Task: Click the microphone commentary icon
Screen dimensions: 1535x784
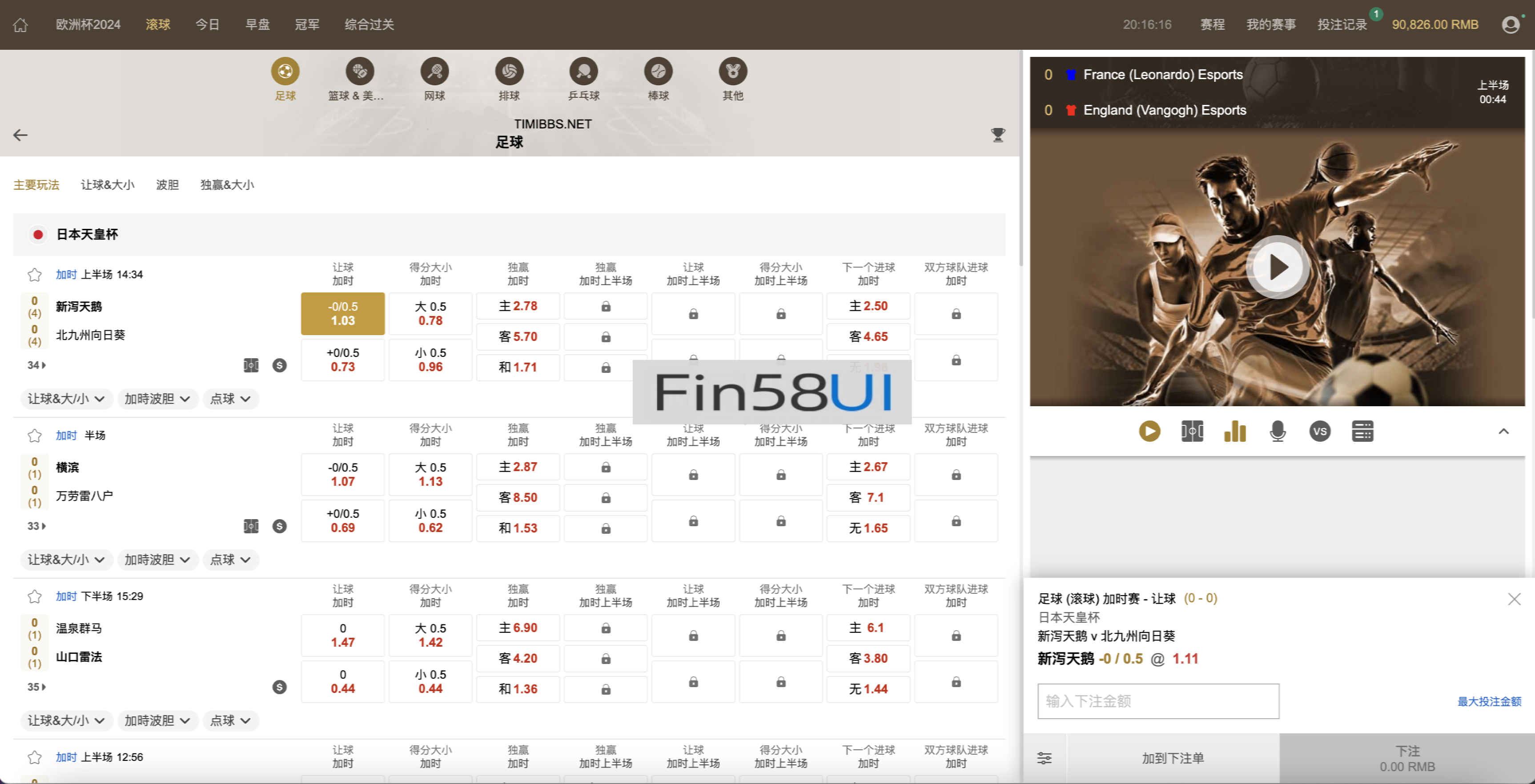Action: pyautogui.click(x=1277, y=431)
